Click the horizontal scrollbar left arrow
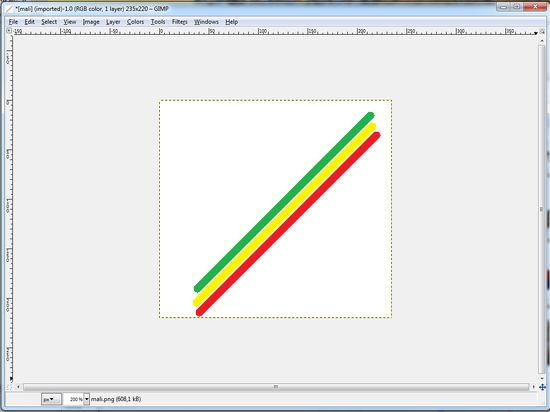550x412 pixels. pyautogui.click(x=18, y=387)
